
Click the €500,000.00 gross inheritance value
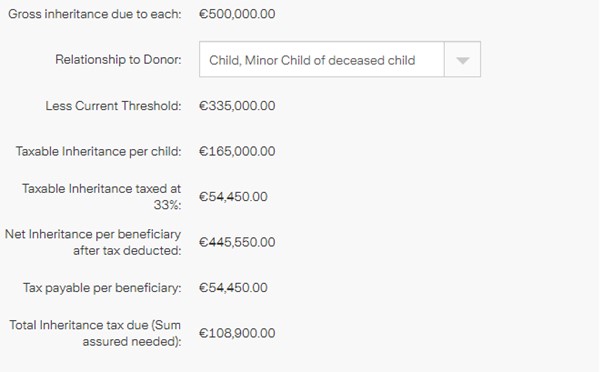[x=237, y=14]
